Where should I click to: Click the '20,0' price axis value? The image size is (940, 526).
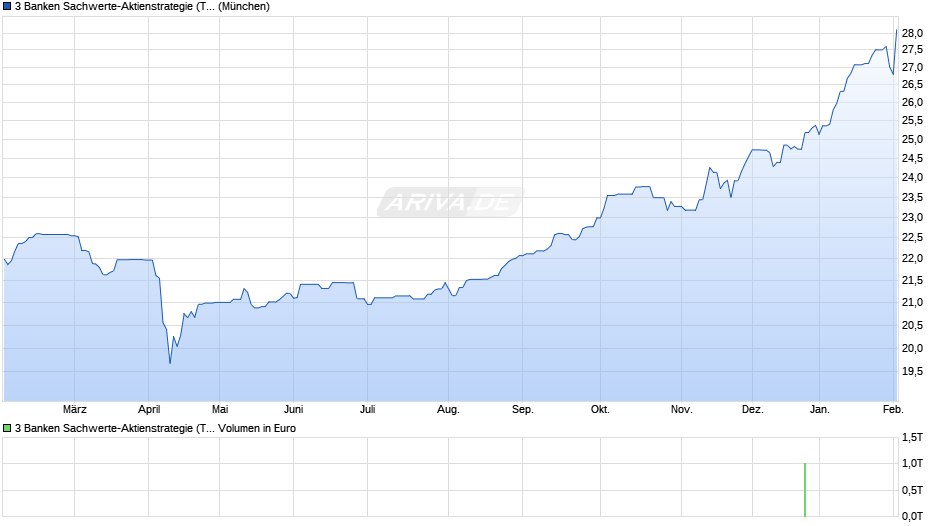[x=912, y=348]
